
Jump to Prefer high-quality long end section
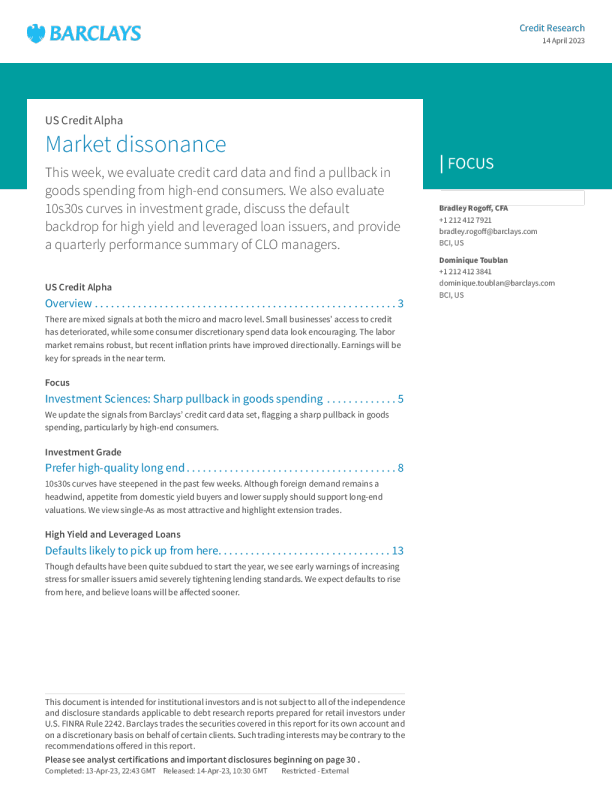coord(115,467)
